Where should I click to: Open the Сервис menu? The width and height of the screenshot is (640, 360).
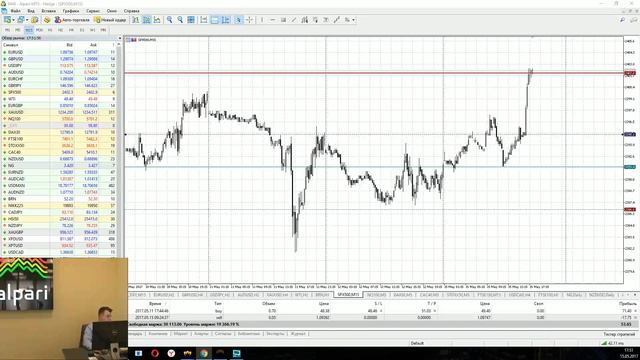[x=93, y=11]
